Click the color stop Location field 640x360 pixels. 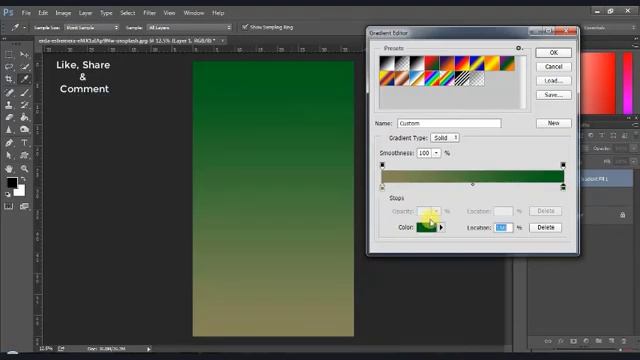[504, 228]
